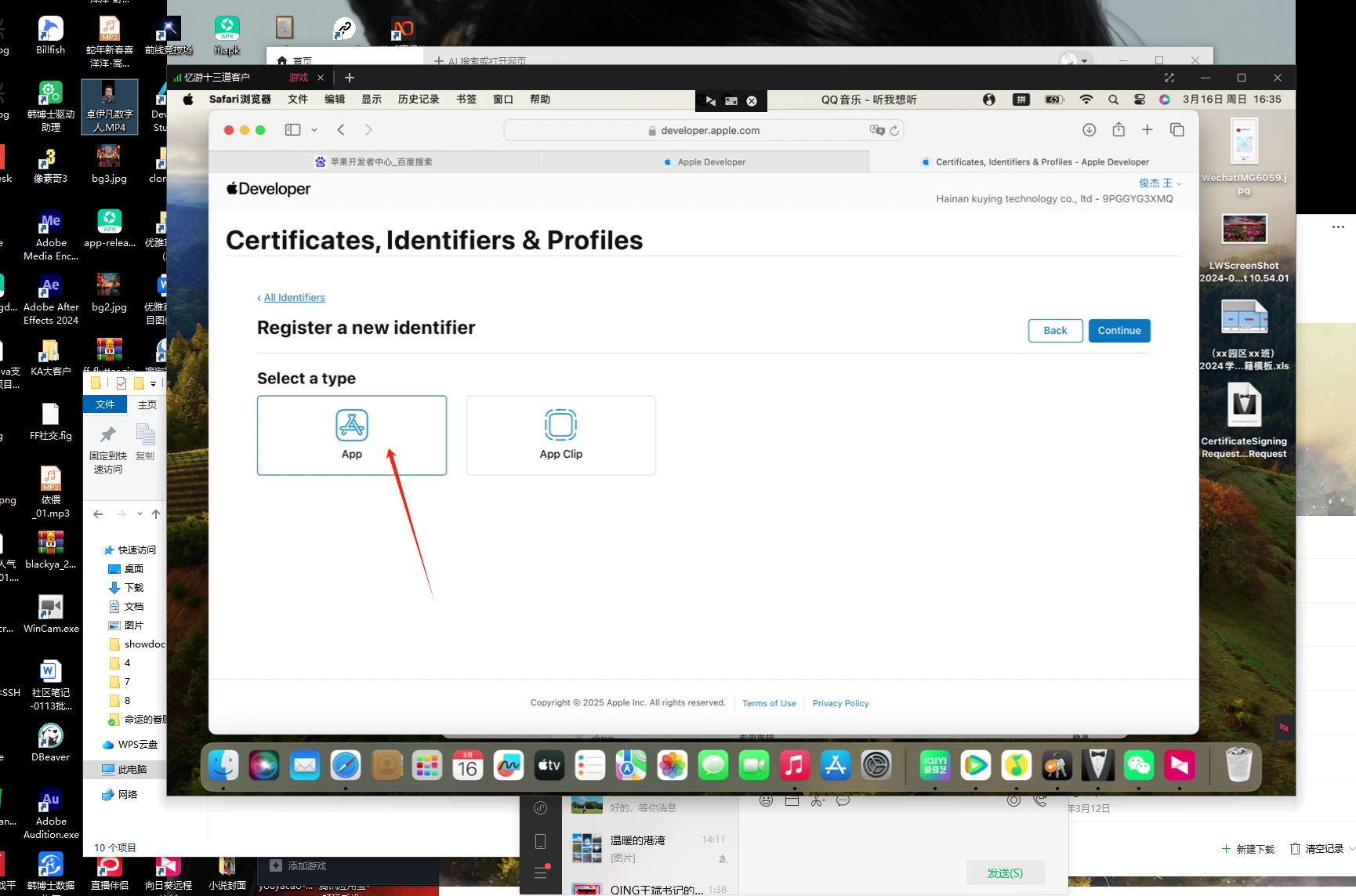The width and height of the screenshot is (1356, 896).
Task: Click the Wi-Fi status icon
Action: click(1086, 100)
